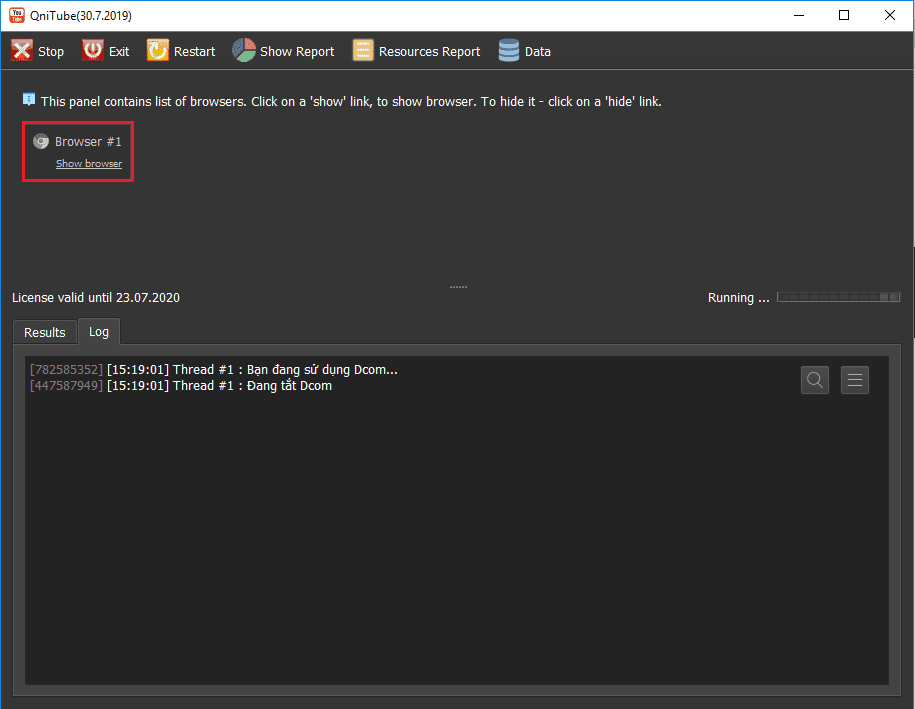915x709 pixels.
Task: Open the Resources Report icon
Action: tap(362, 51)
